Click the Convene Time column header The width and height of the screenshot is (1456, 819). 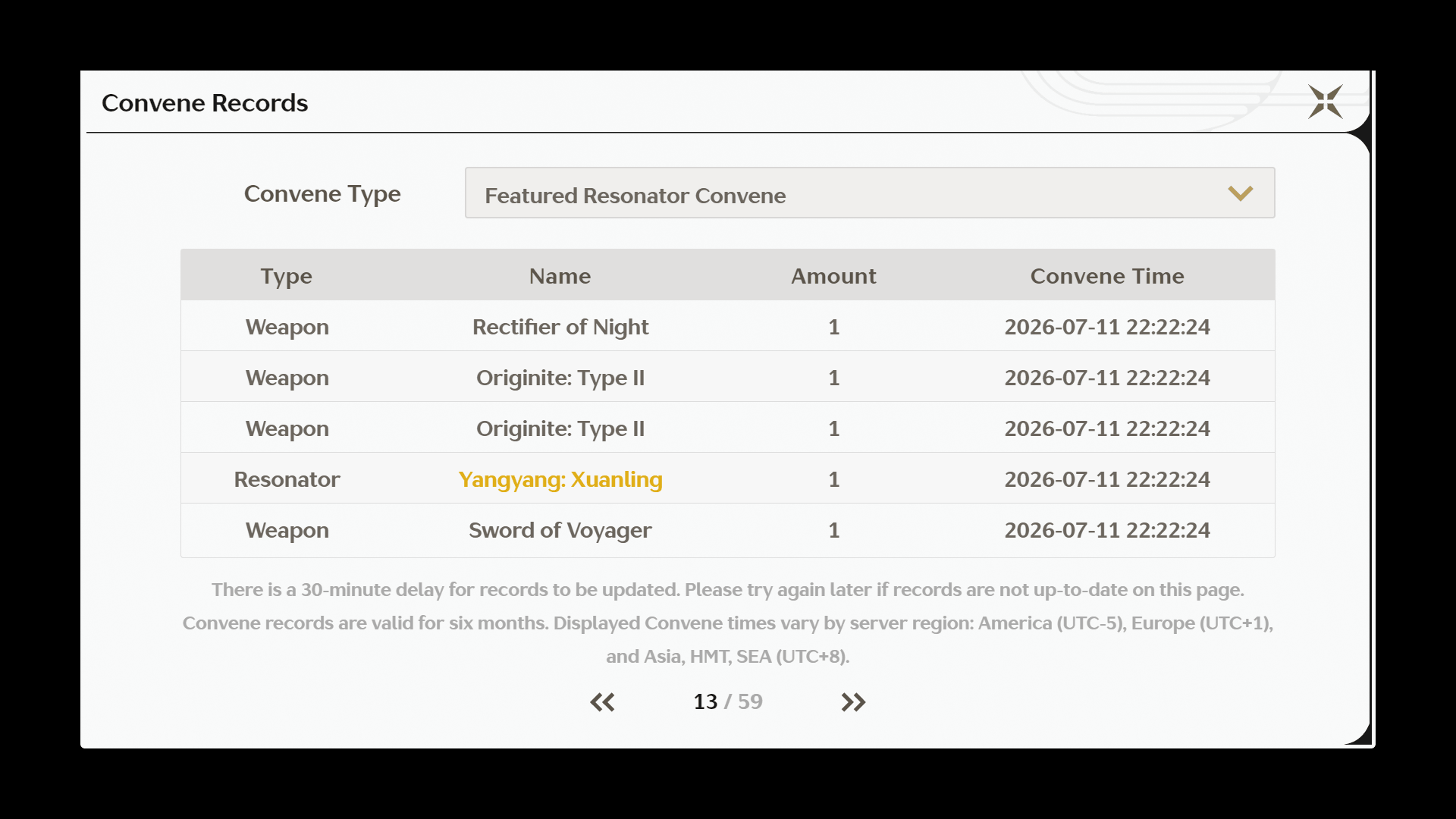[1107, 276]
